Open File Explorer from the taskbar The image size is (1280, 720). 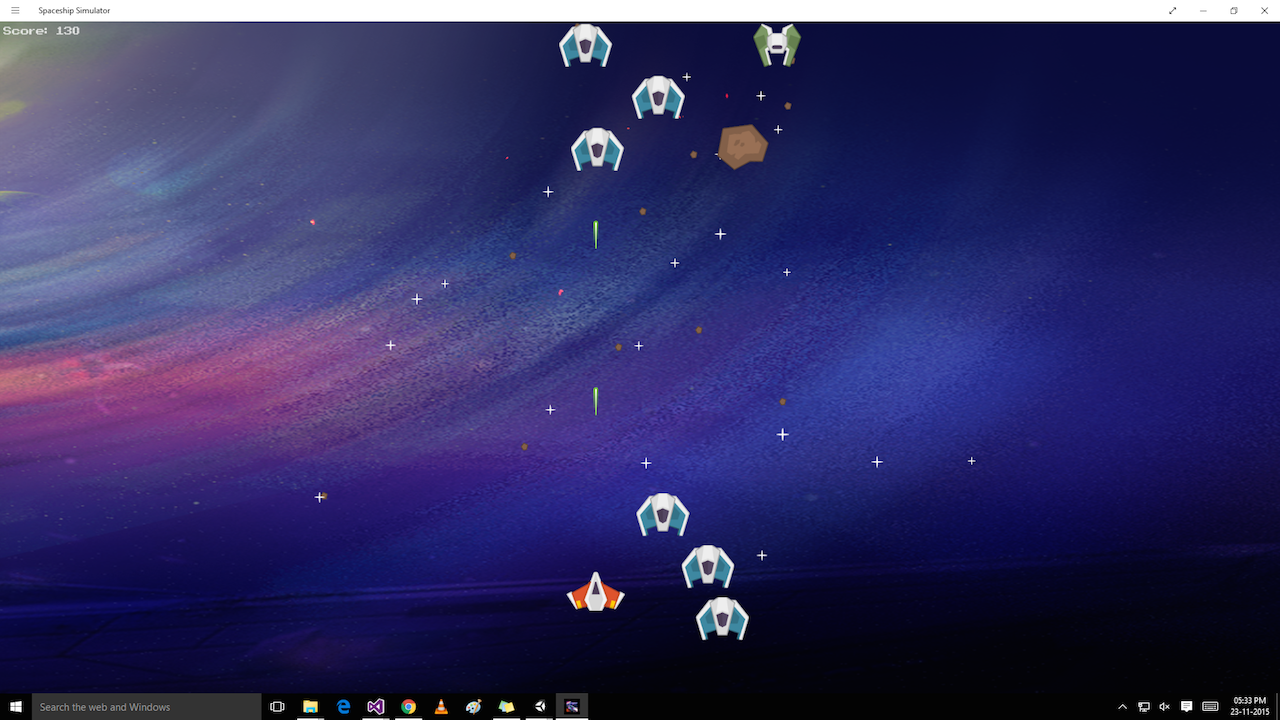(310, 707)
